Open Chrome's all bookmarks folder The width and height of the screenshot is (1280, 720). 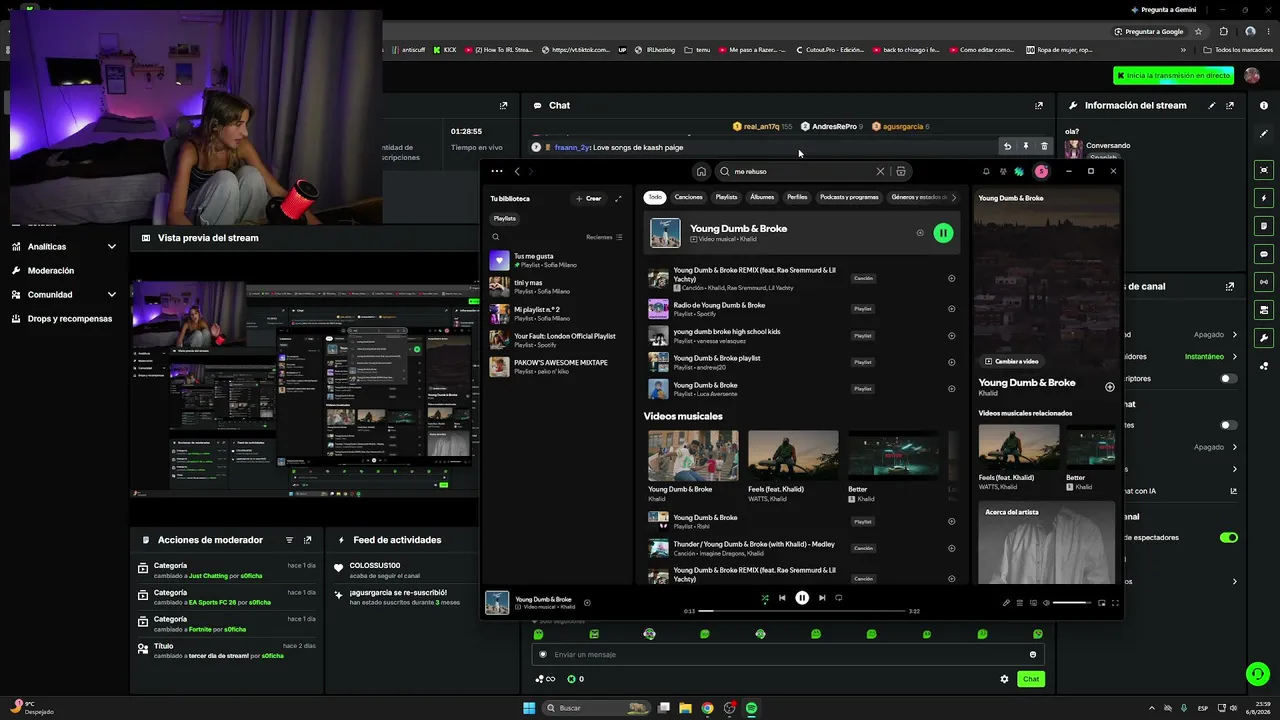tap(1238, 50)
